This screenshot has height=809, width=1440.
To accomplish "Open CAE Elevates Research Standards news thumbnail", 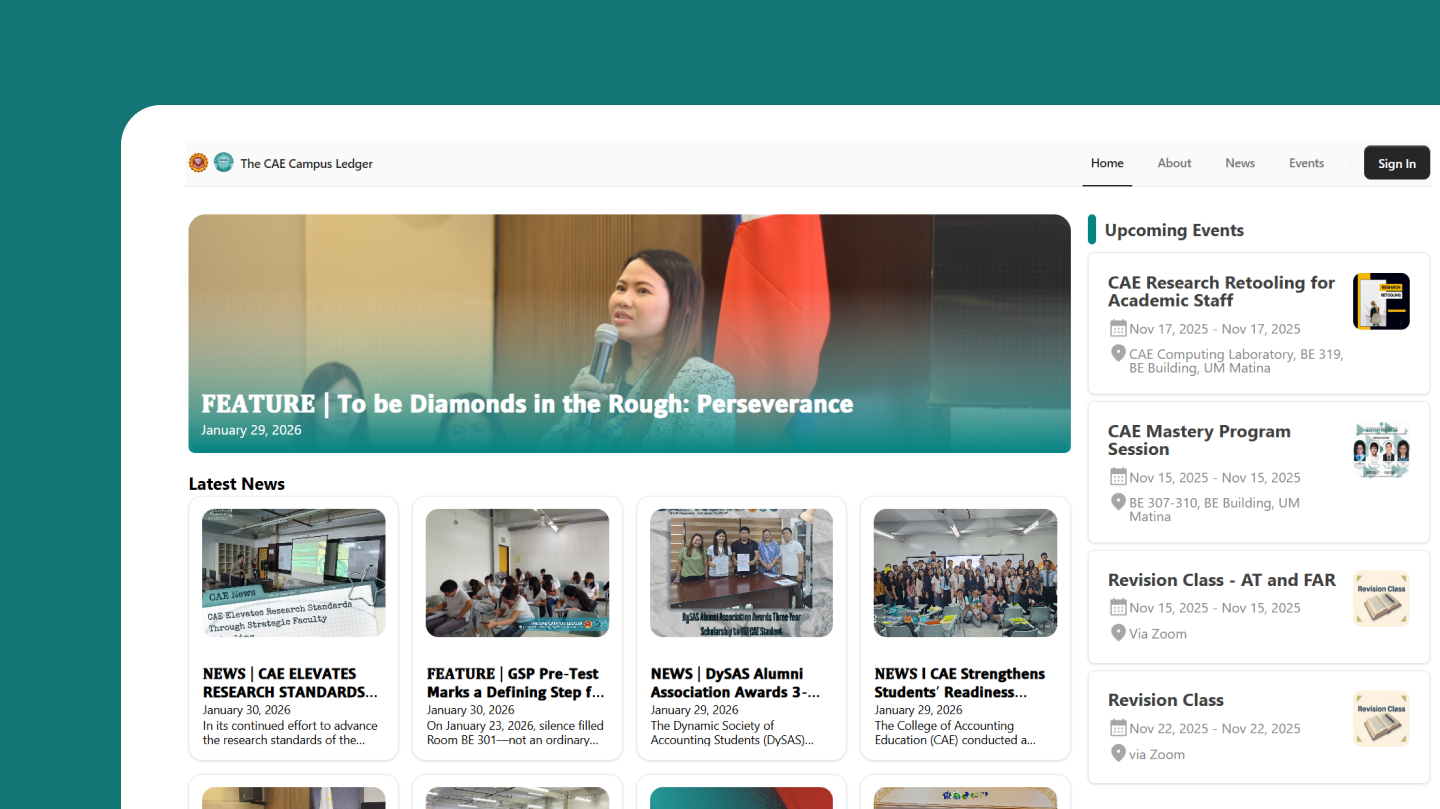I will (294, 573).
